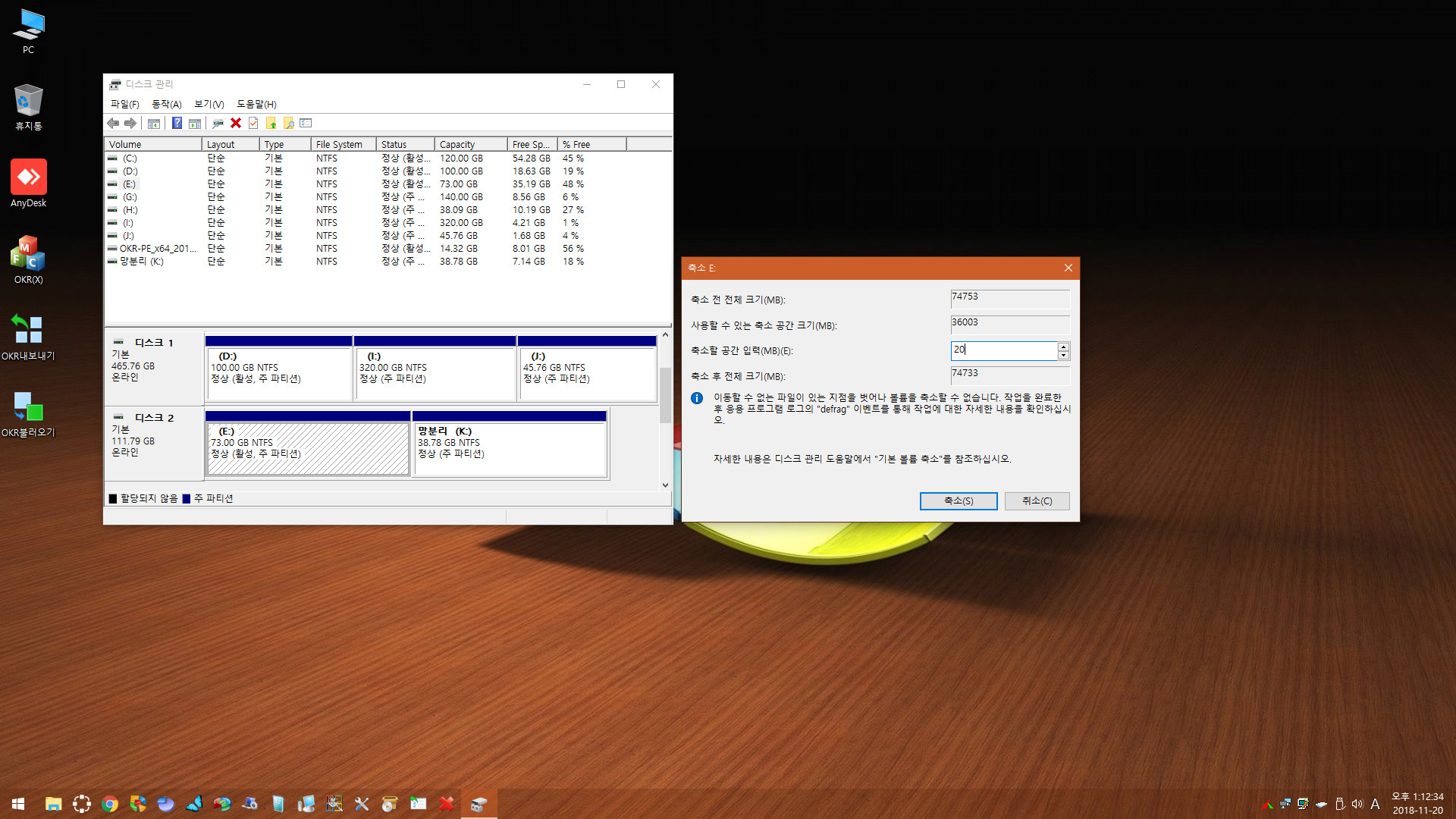
Task: Toggle the console tree pane toolbar icon
Action: [154, 124]
